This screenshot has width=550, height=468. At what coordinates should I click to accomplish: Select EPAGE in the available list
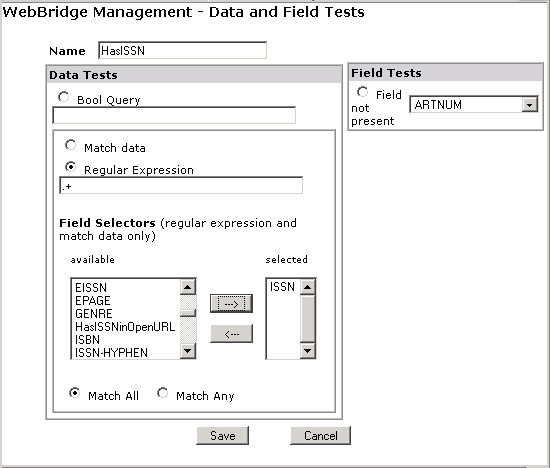[x=126, y=301]
